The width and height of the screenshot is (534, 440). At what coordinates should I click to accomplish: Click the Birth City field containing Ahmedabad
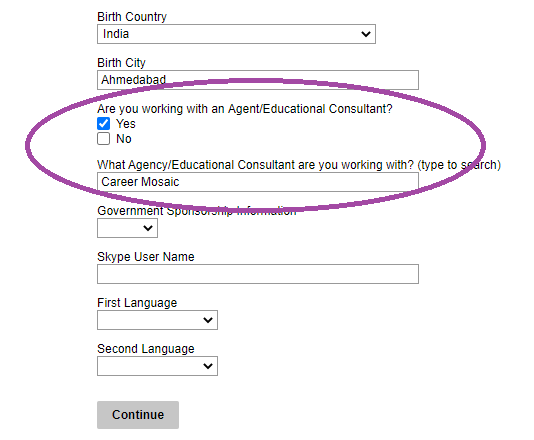[x=258, y=80]
